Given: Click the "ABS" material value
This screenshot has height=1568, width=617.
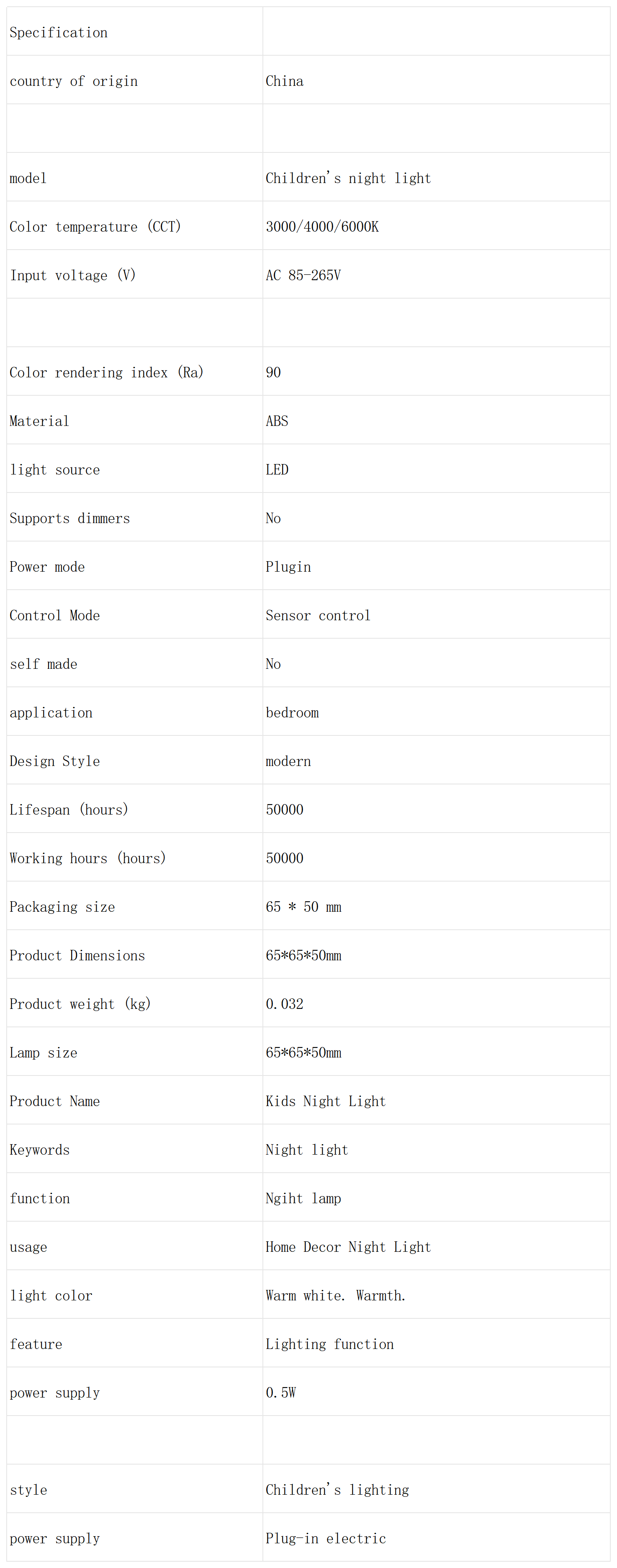Looking at the screenshot, I should 277,420.
